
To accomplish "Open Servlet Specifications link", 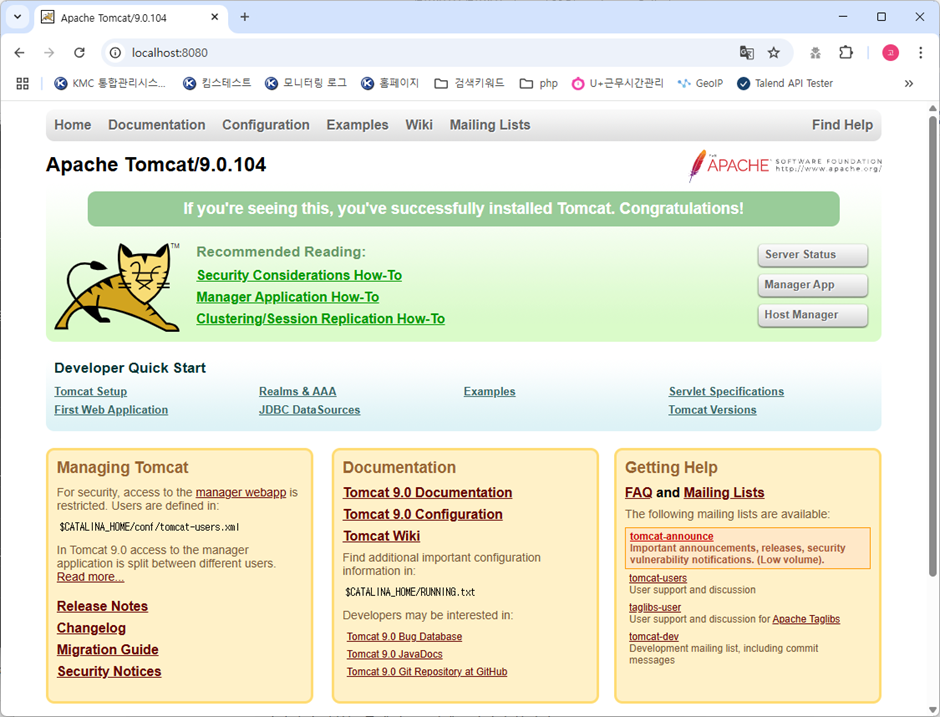I will click(x=726, y=391).
